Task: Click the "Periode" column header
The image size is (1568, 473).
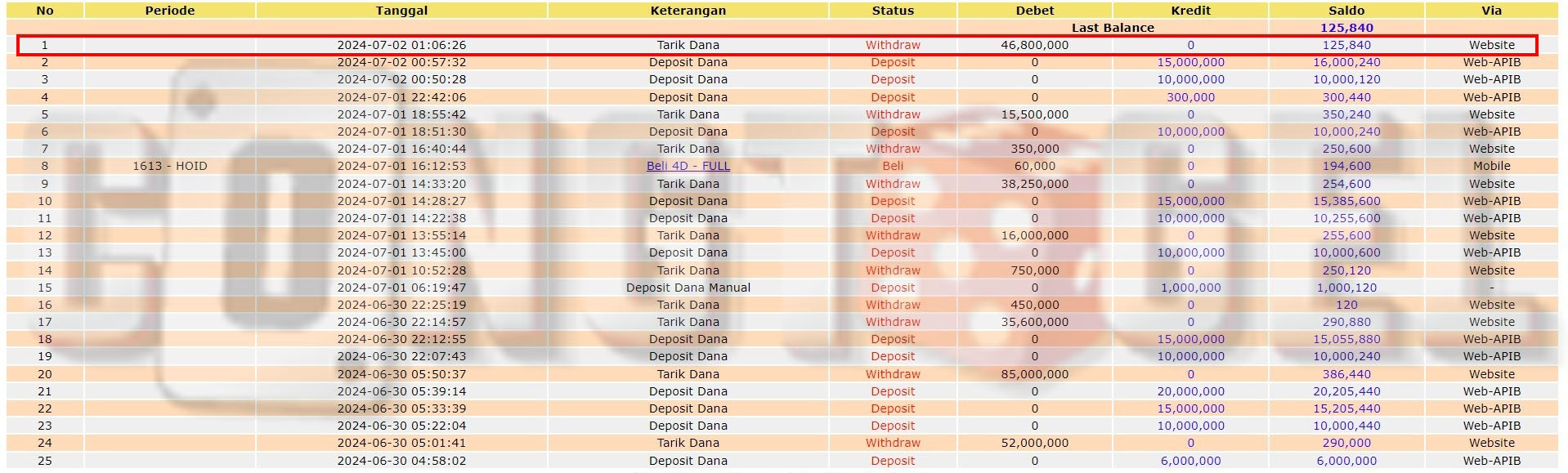Action: click(x=170, y=11)
